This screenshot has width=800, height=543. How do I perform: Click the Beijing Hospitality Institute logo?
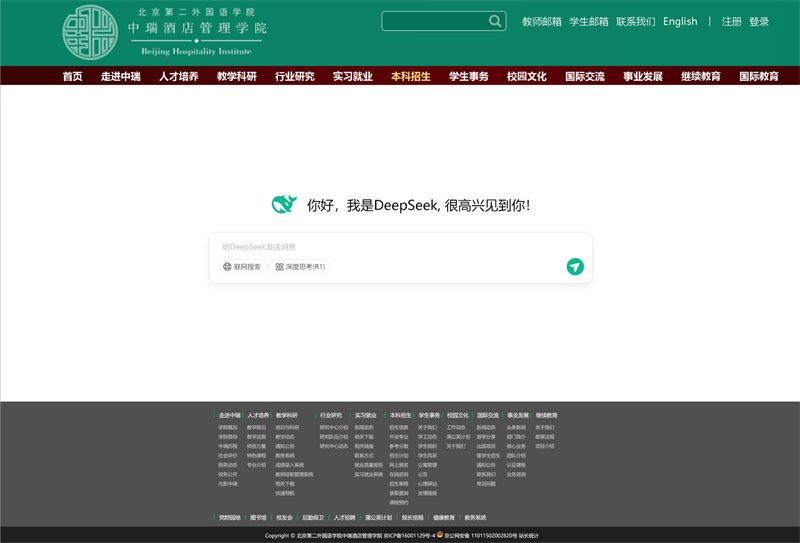click(164, 33)
